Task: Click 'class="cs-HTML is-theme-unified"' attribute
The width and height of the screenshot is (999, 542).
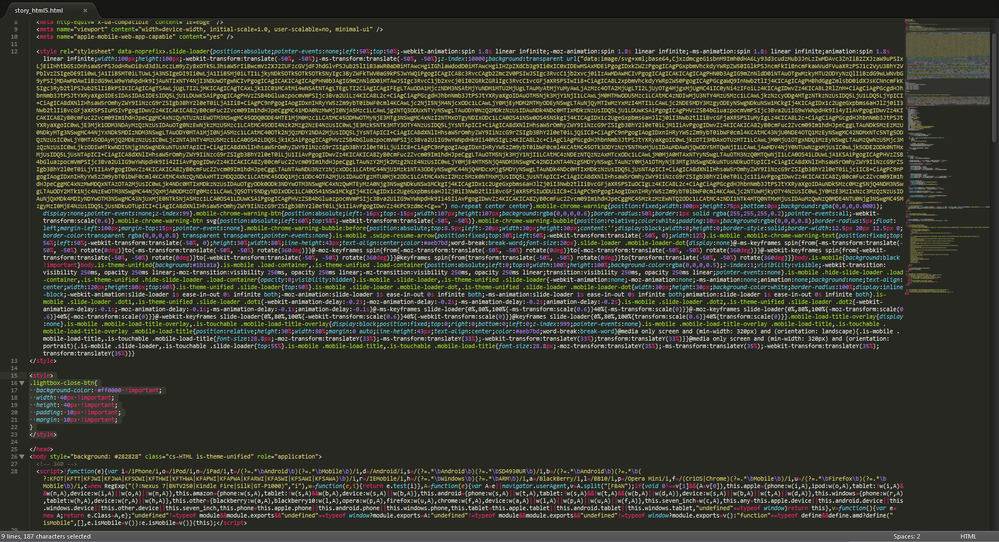Action: (x=199, y=457)
